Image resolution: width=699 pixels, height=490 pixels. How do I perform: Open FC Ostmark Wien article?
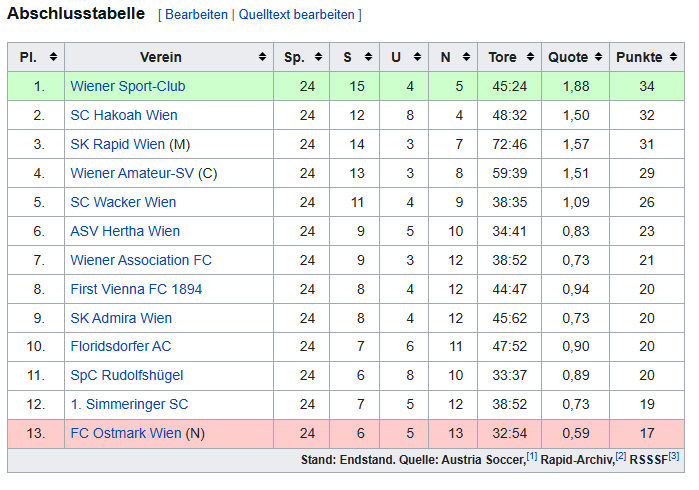click(126, 434)
